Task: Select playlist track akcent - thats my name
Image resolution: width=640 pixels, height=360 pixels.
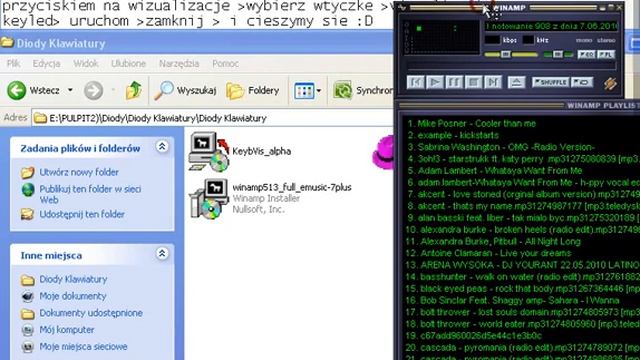Action: coord(523,206)
